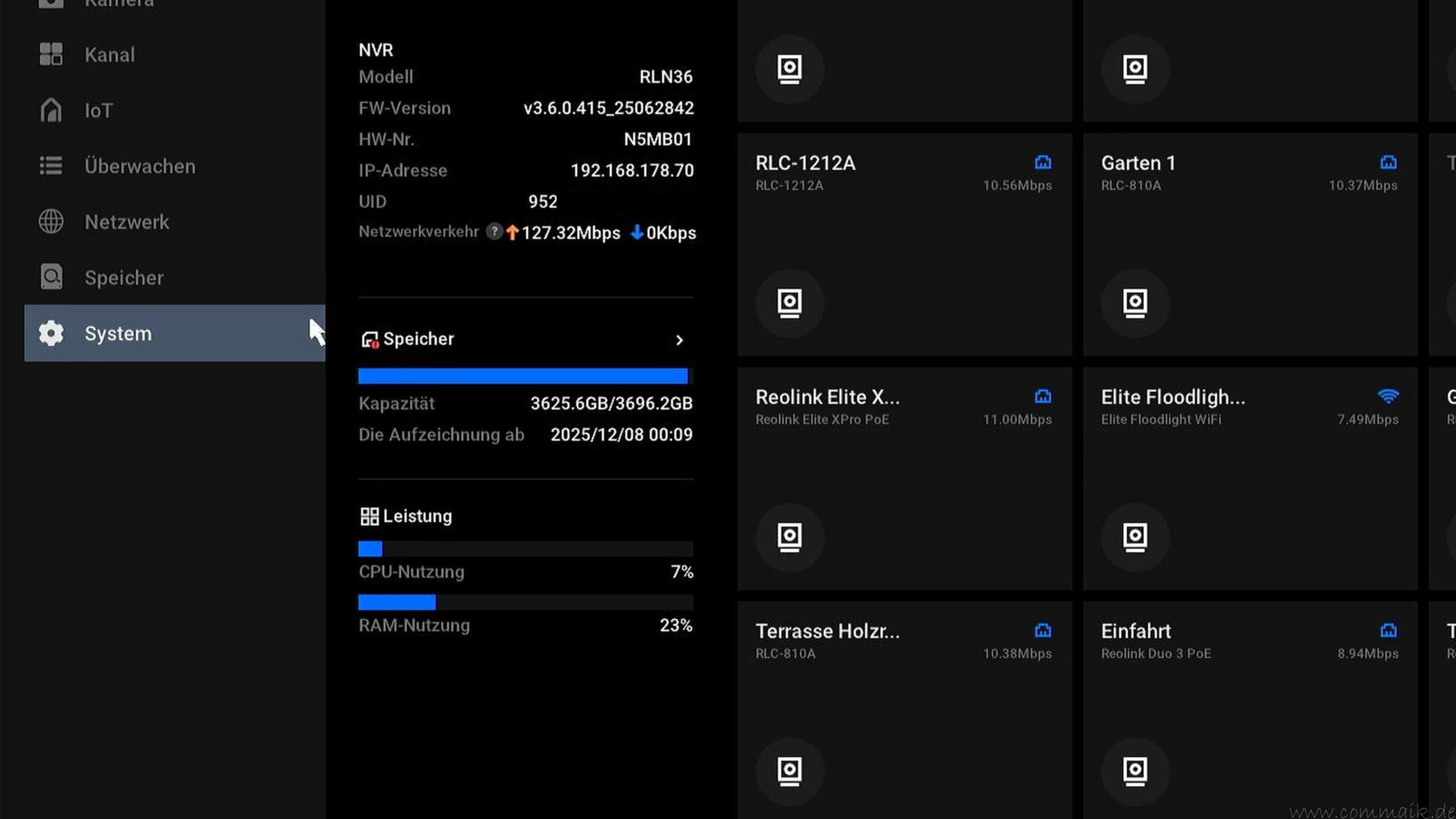1456x819 pixels.
Task: Open the IoT sidebar section
Action: pos(98,110)
